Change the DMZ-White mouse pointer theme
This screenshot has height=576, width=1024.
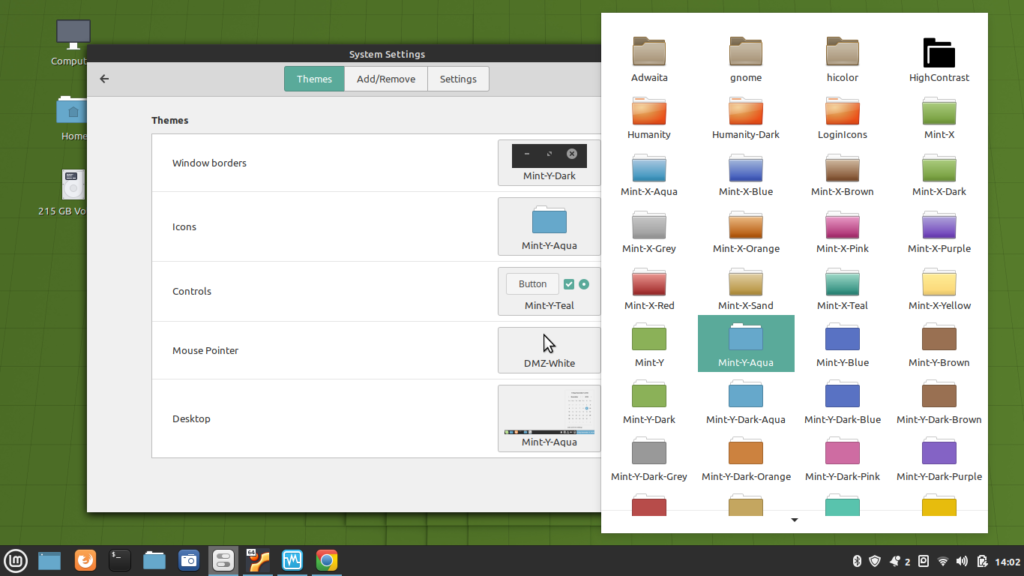tap(549, 350)
